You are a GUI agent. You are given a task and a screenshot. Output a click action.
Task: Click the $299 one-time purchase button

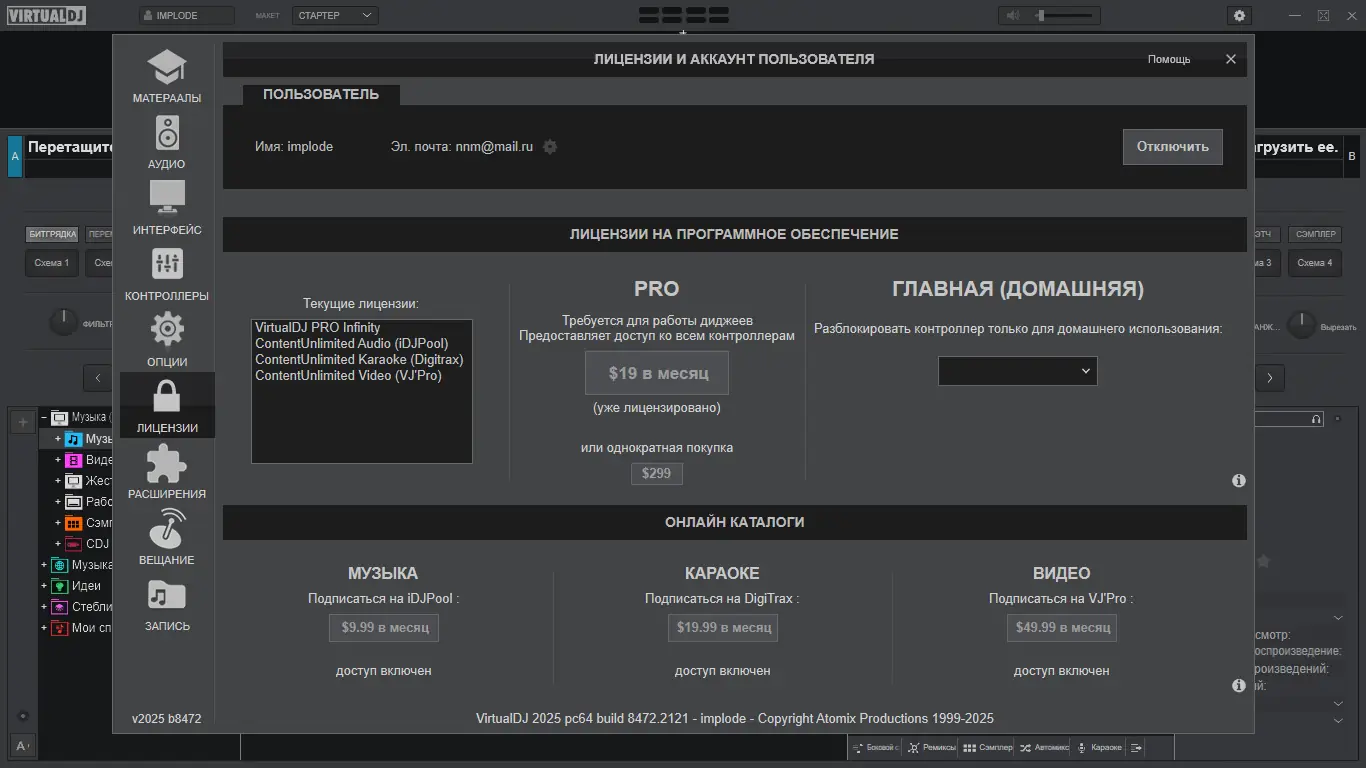(x=657, y=473)
